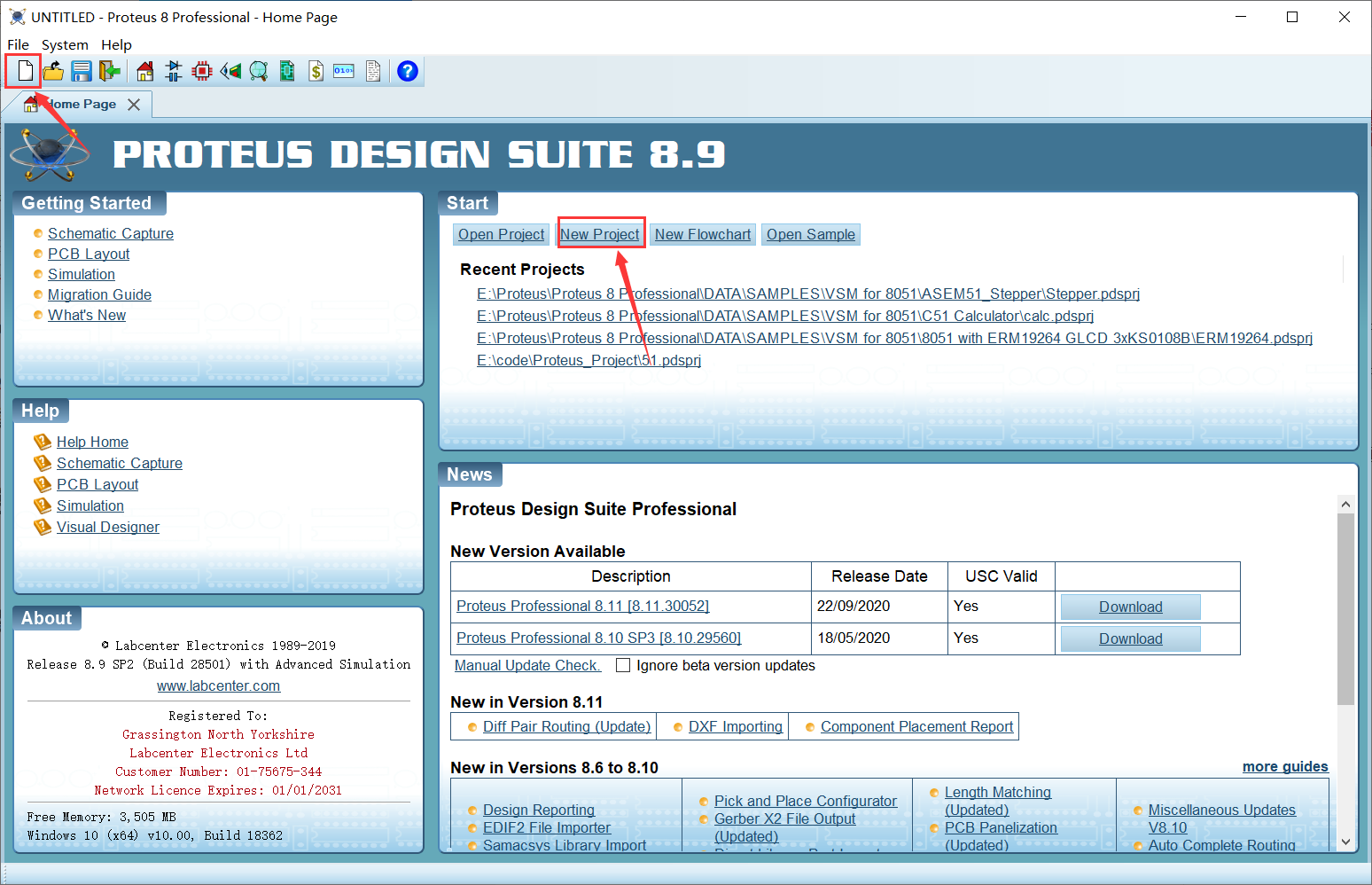Click the Open Project button
This screenshot has height=885, width=1372.
coord(501,234)
